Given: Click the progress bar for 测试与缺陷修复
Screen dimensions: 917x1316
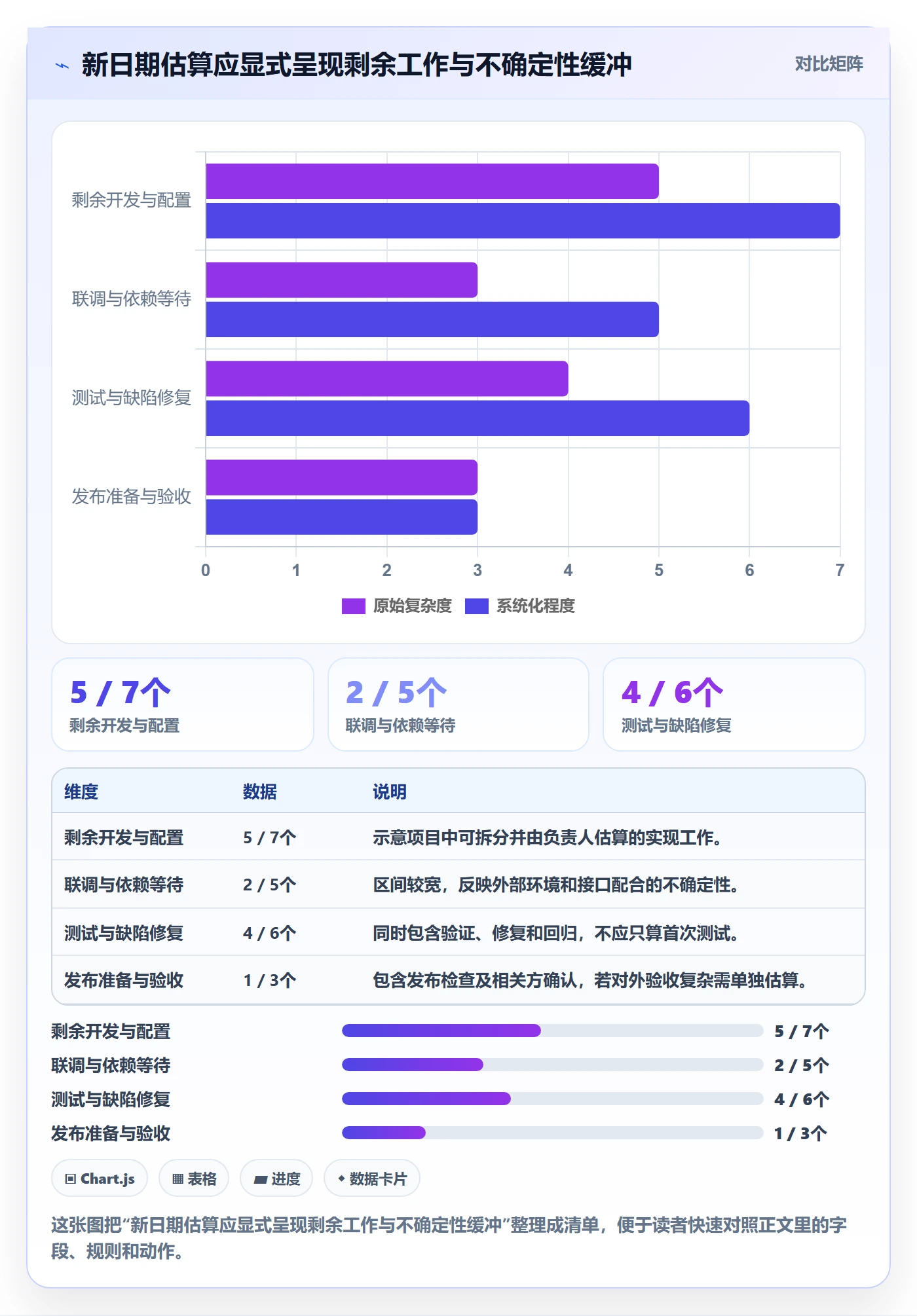Looking at the screenshot, I should click(x=553, y=1099).
